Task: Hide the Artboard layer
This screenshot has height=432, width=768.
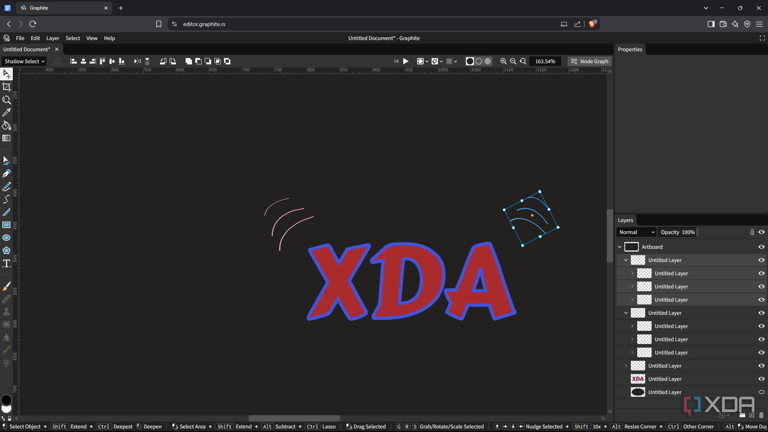Action: pos(761,247)
